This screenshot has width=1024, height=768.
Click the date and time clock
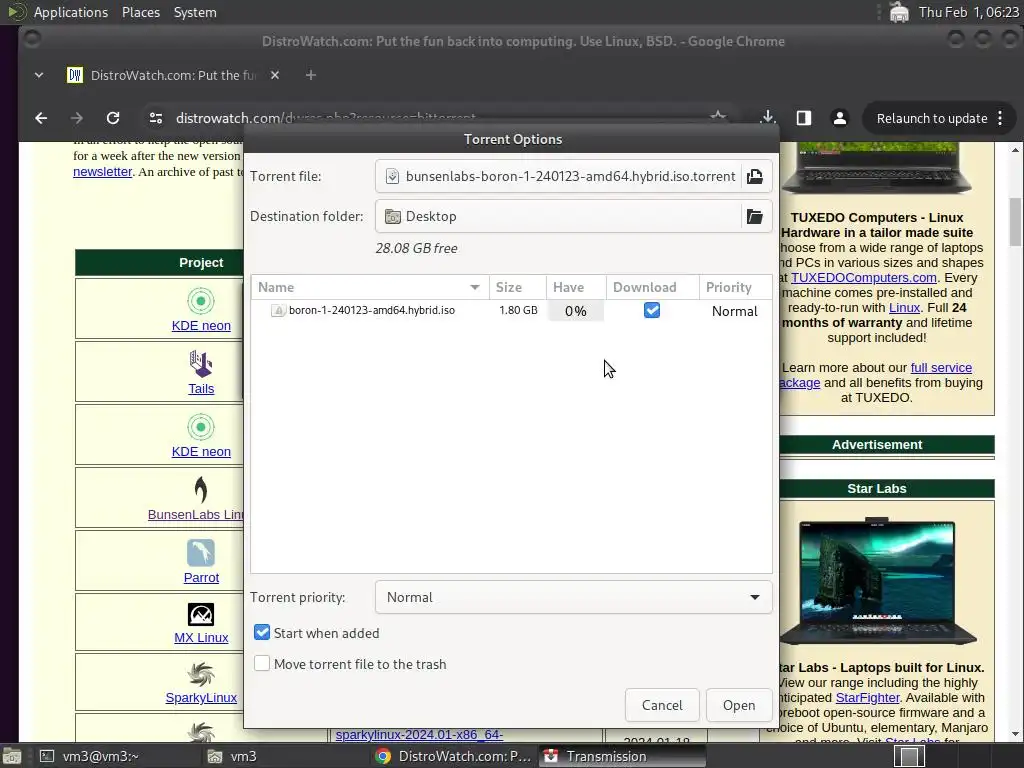click(x=968, y=12)
